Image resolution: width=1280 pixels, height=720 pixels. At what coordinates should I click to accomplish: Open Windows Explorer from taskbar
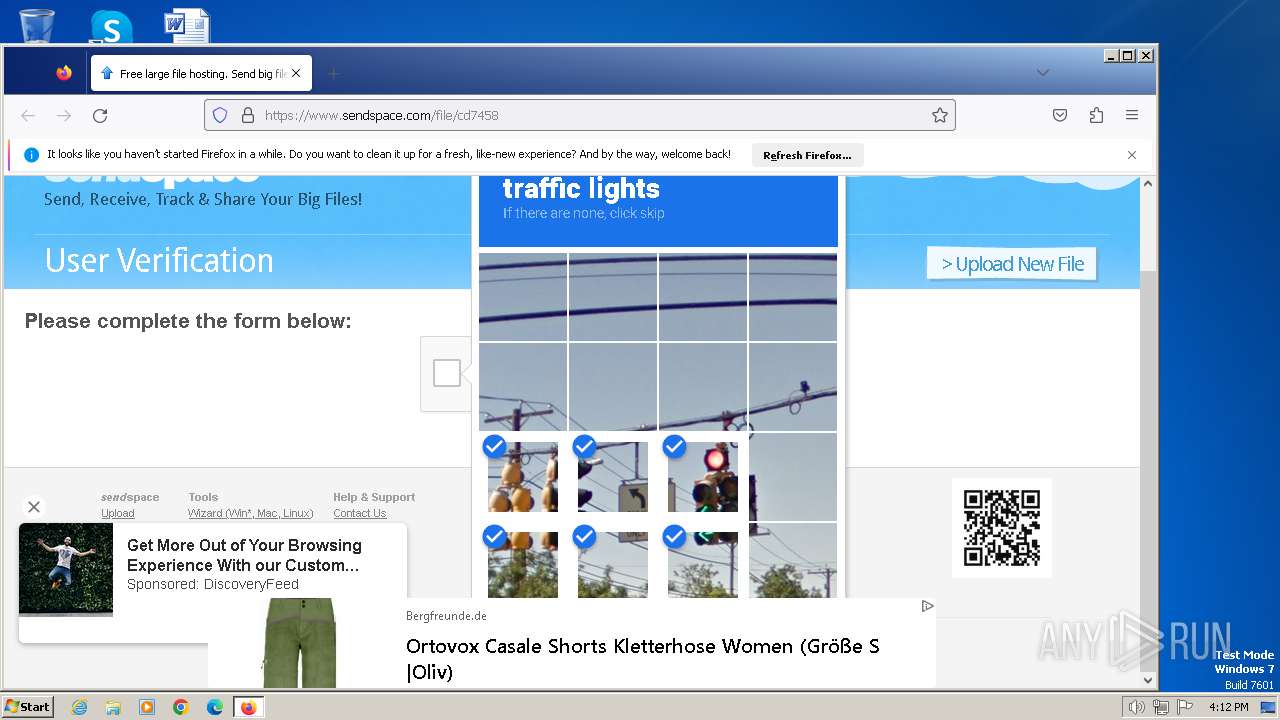tap(113, 707)
